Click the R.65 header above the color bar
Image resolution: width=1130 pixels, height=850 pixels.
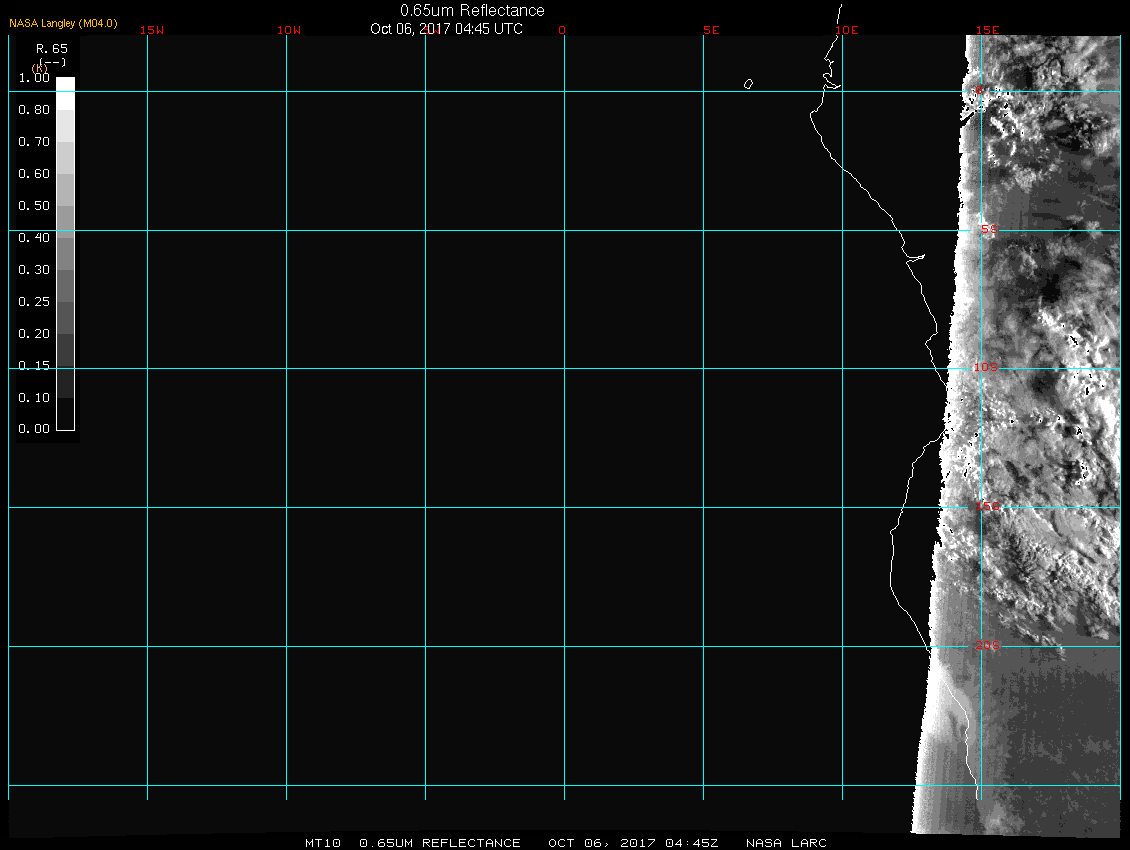pos(50,48)
